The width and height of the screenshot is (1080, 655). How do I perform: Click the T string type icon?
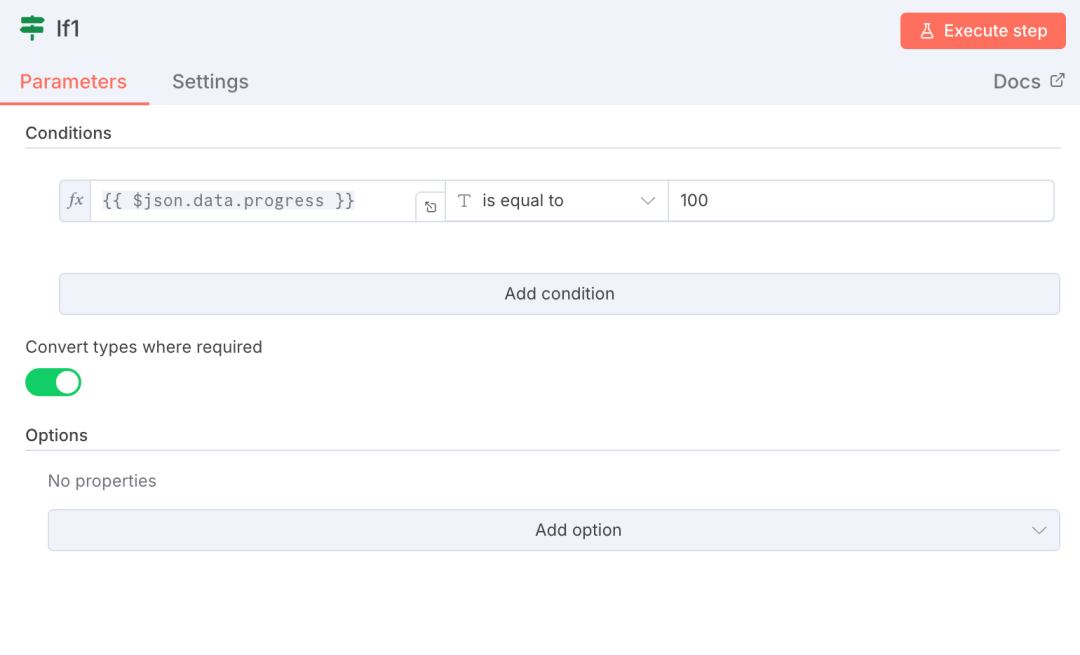pos(464,201)
